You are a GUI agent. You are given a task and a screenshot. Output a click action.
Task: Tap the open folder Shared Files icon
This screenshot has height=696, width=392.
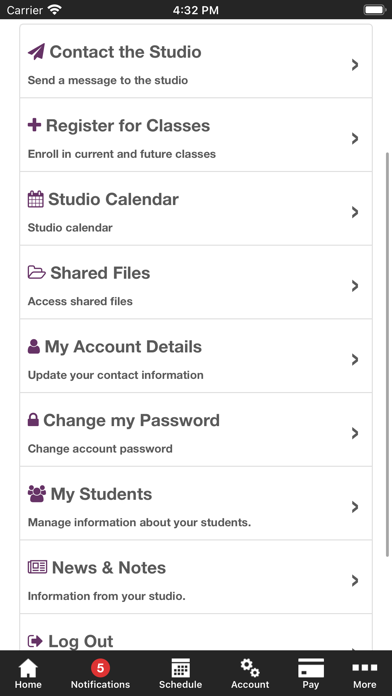pos(36,272)
